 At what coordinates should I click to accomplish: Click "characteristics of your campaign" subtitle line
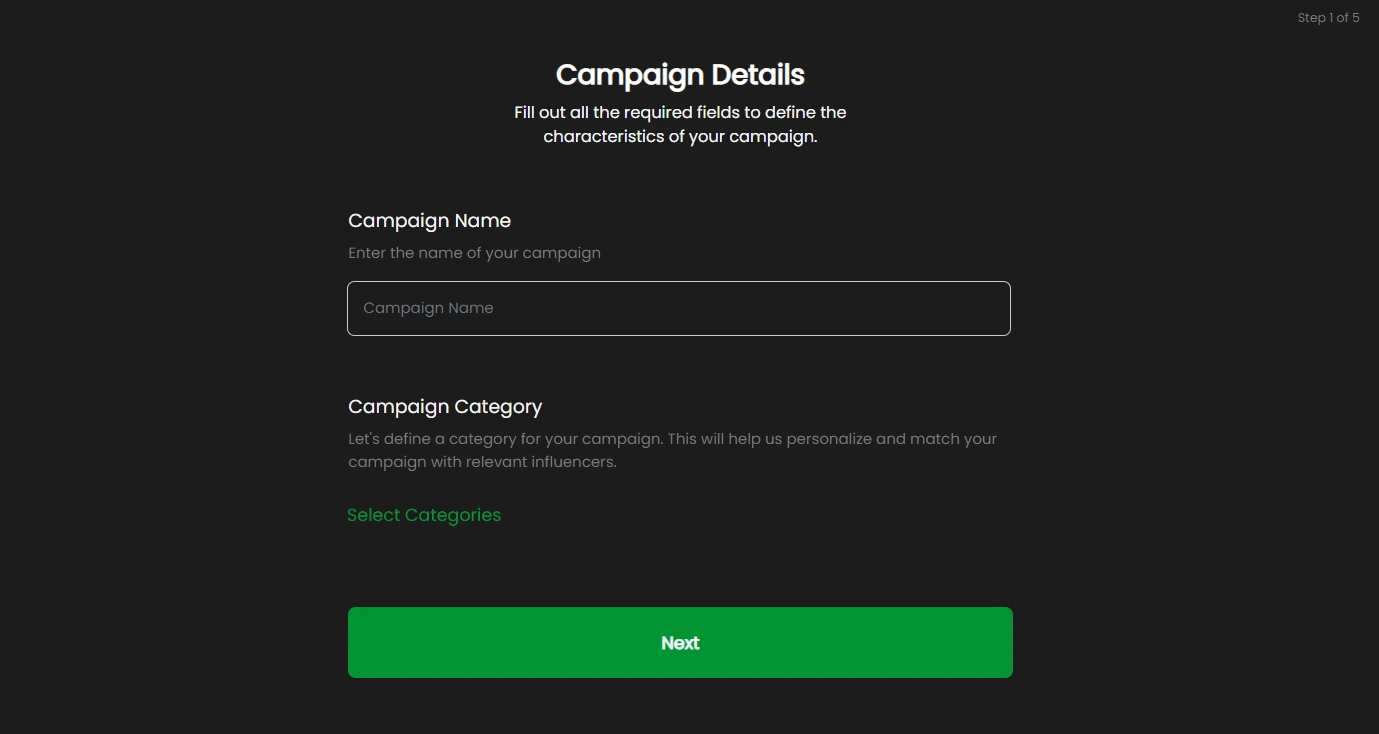[680, 136]
